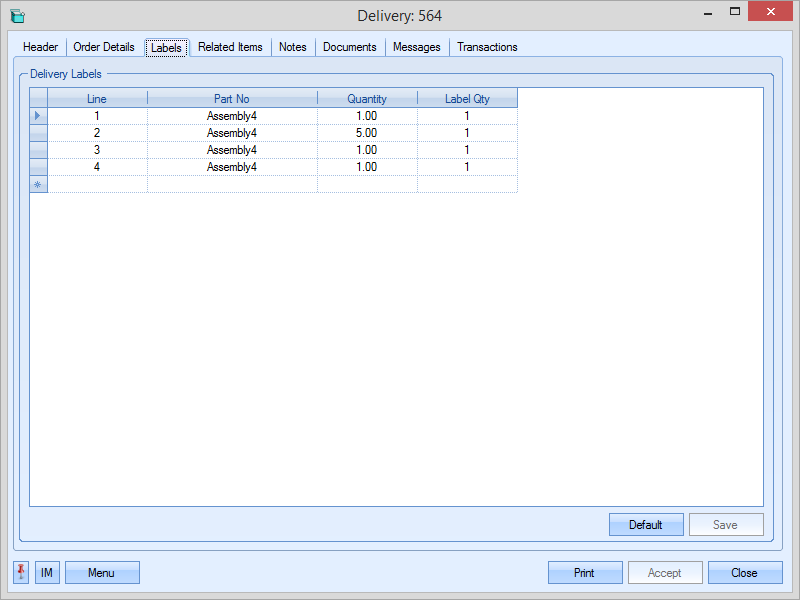Screen dimensions: 800x600
Task: Open the IM messaging button
Action: pyautogui.click(x=47, y=572)
